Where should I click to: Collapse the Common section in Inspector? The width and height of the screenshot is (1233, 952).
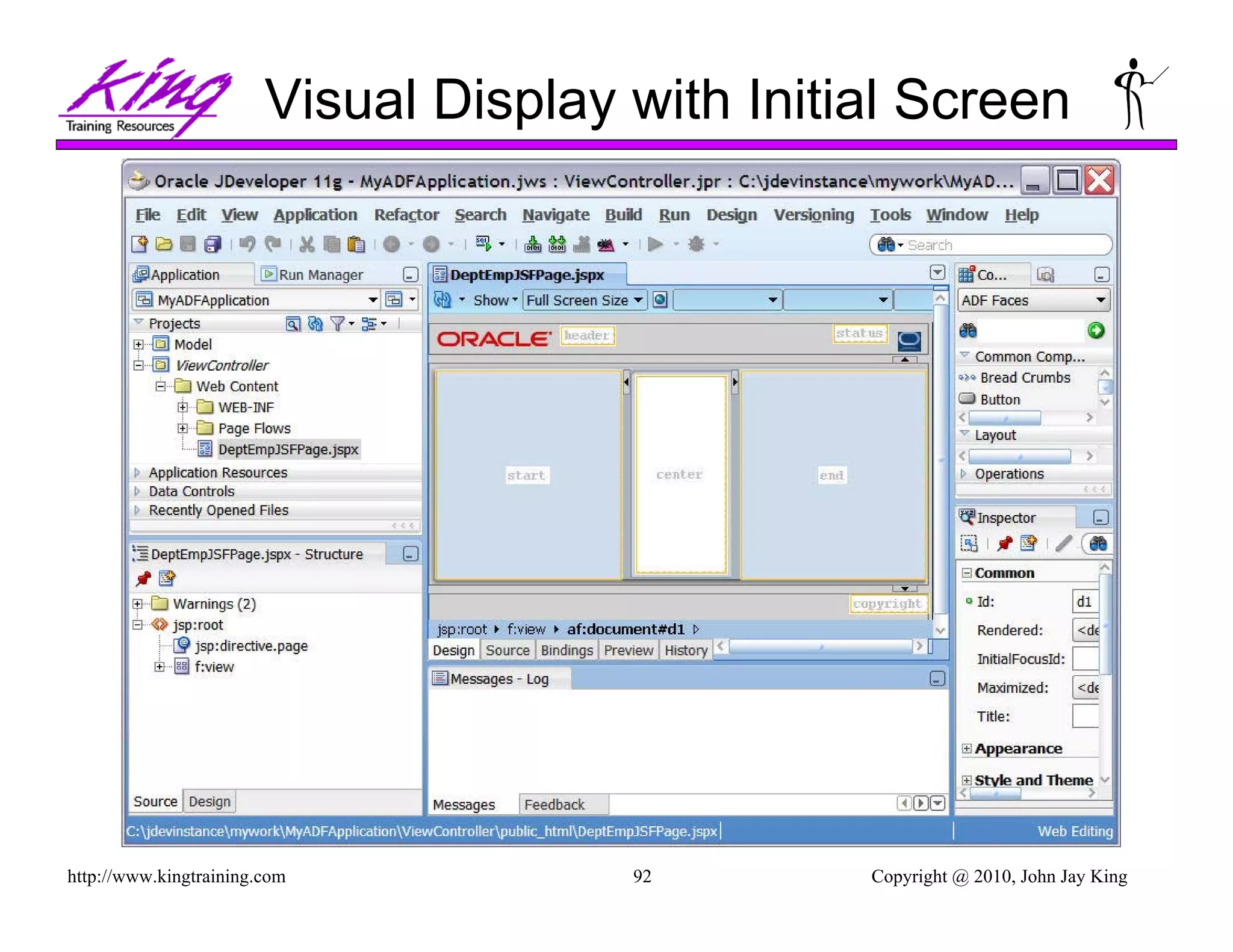coord(967,573)
